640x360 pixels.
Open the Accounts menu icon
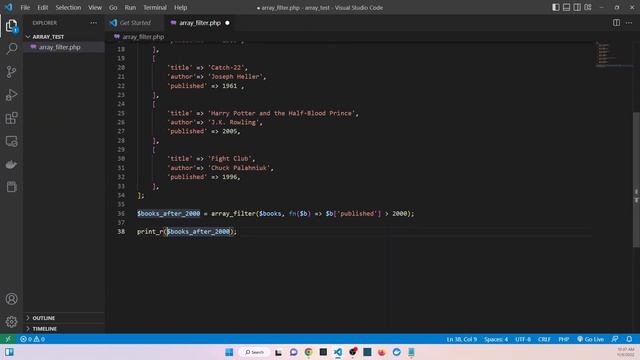click(x=11, y=299)
